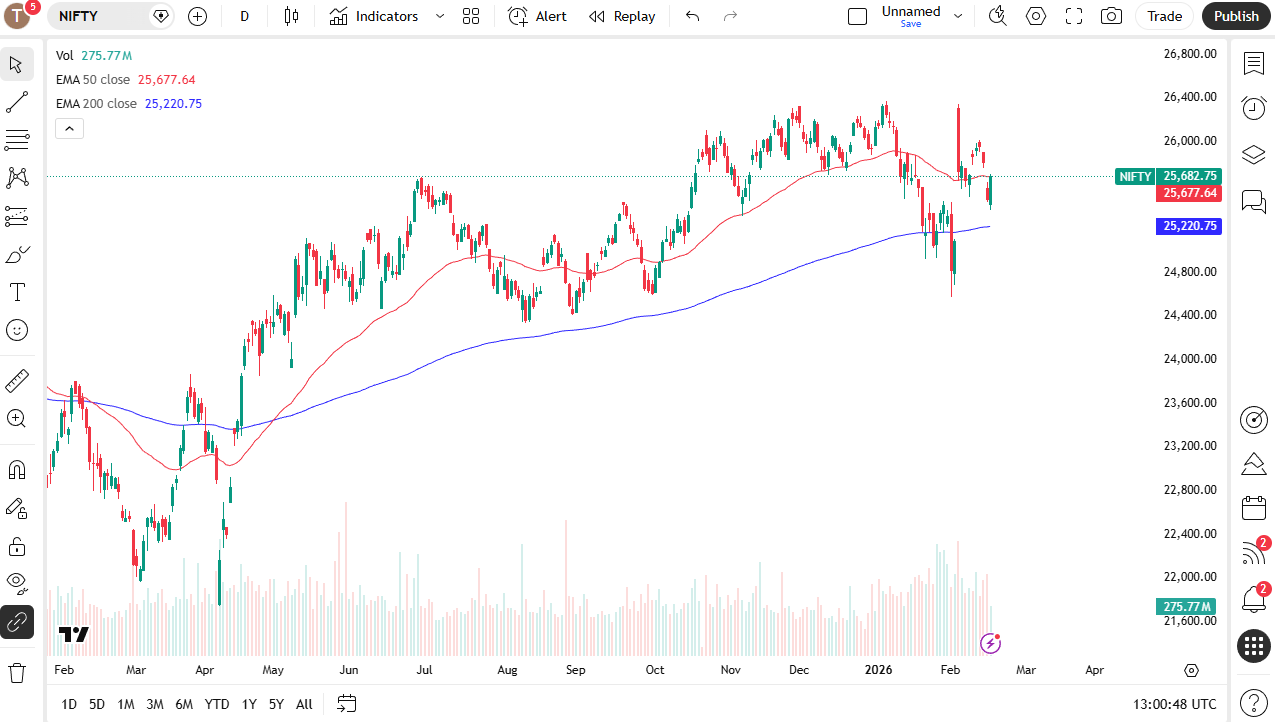The height and width of the screenshot is (722, 1275).
Task: Open forecasting and measurement tools
Action: (17, 216)
